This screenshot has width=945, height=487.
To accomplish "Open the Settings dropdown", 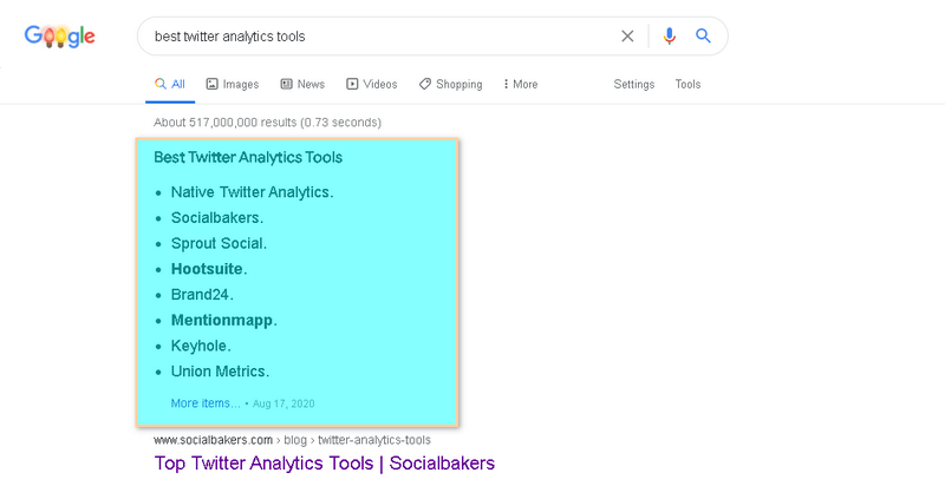I will coord(634,84).
